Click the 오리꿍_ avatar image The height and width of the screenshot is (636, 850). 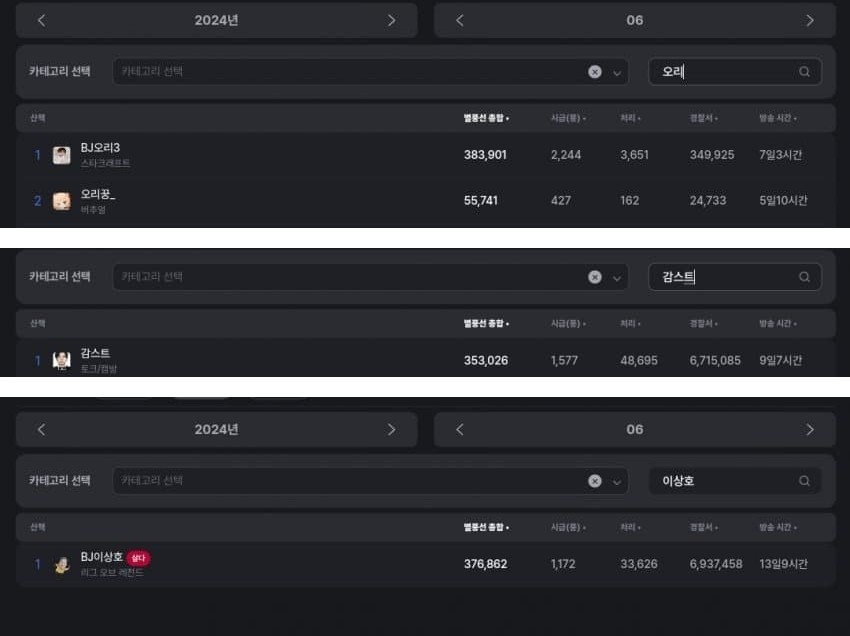tap(61, 201)
